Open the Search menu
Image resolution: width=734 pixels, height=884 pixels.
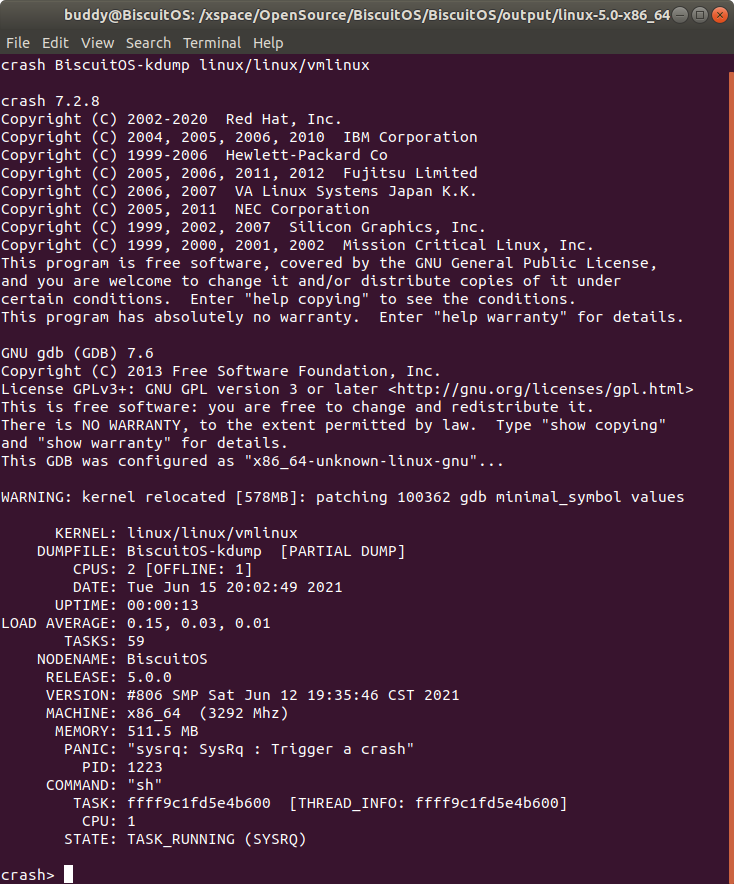pos(148,43)
